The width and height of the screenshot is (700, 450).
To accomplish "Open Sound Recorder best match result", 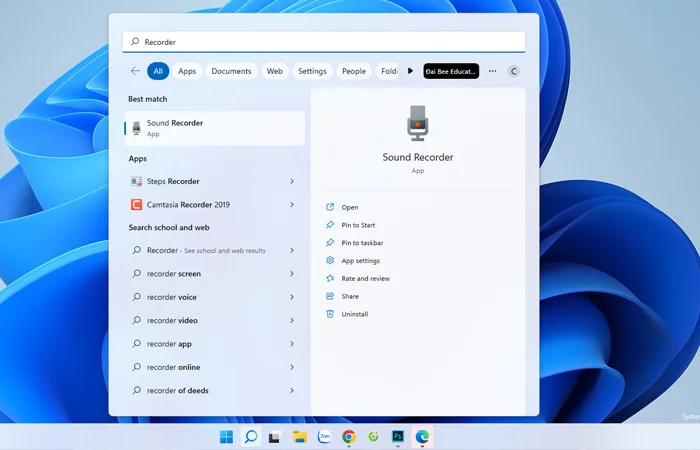I will [x=214, y=128].
